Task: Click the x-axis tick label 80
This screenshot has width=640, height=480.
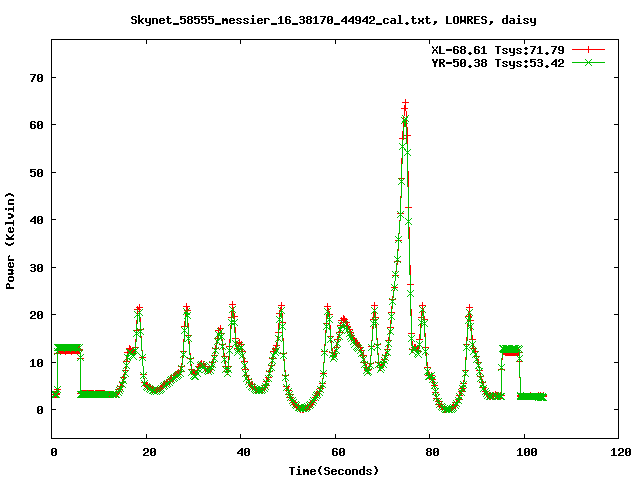Action: pyautogui.click(x=432, y=452)
